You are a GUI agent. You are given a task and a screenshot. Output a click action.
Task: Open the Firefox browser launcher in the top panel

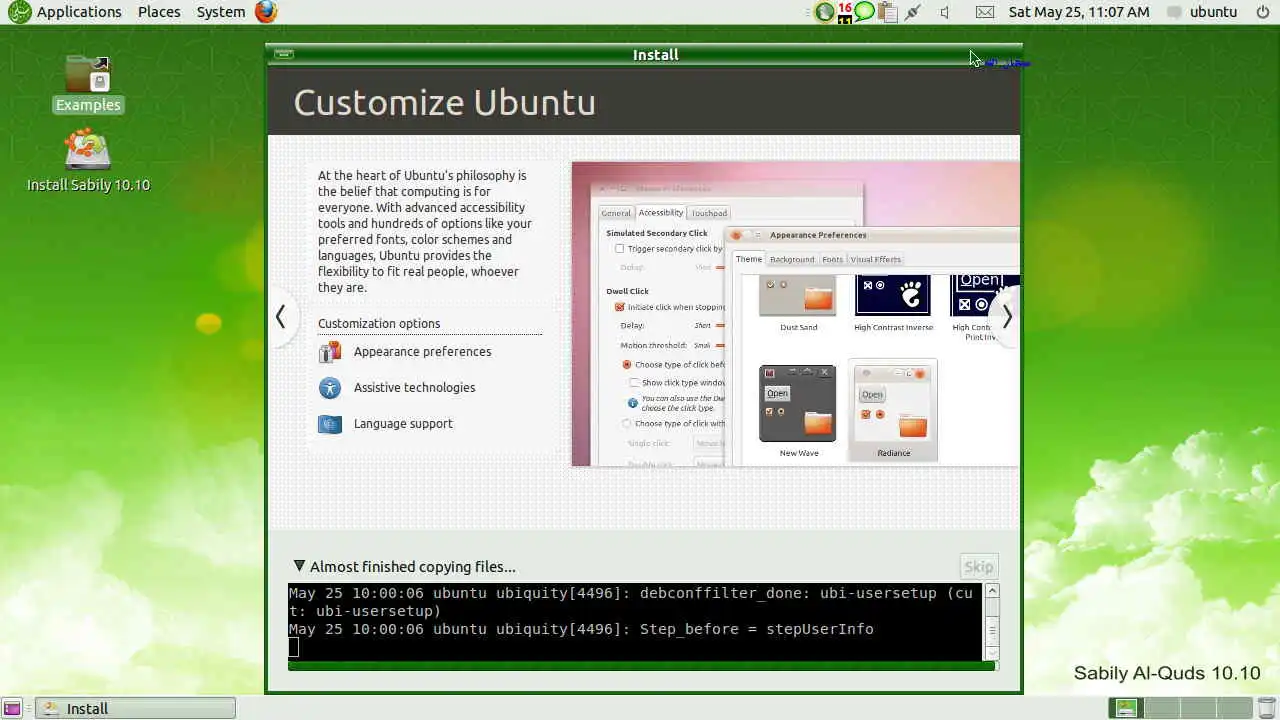coord(265,12)
